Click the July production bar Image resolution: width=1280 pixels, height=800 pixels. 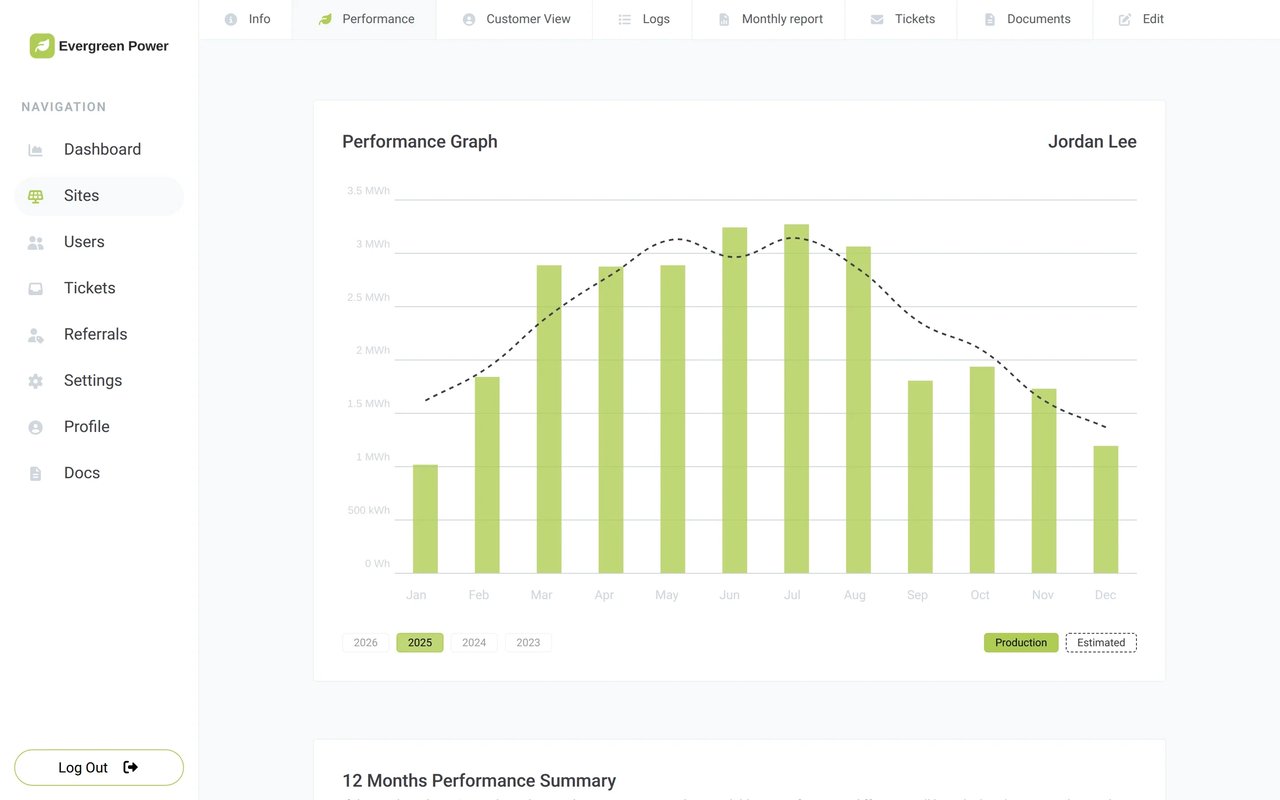click(x=796, y=399)
